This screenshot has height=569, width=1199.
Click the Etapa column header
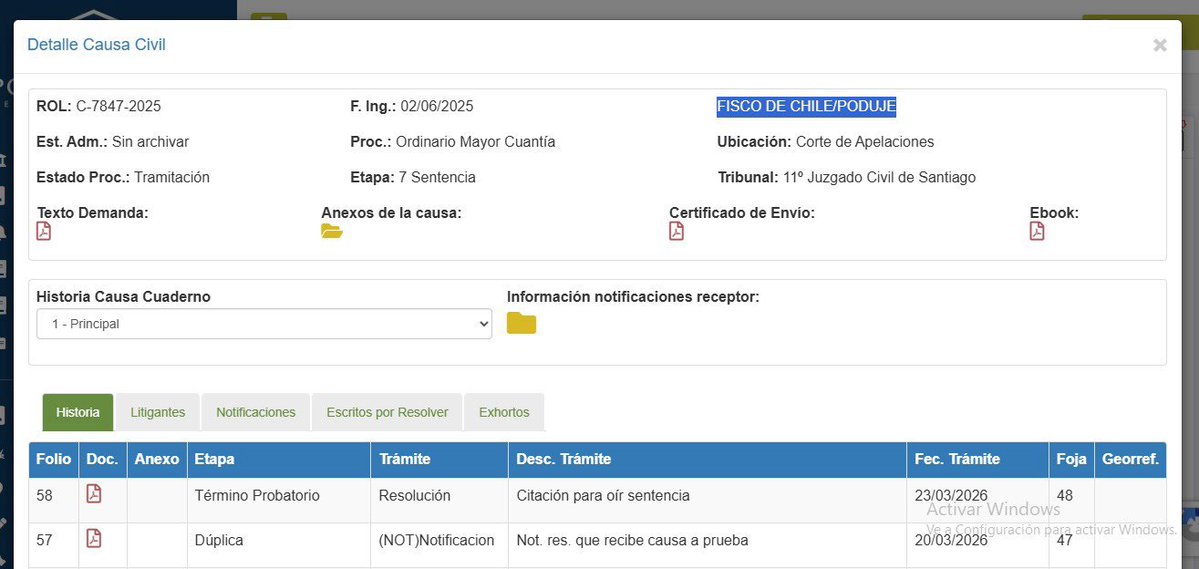tap(279, 460)
